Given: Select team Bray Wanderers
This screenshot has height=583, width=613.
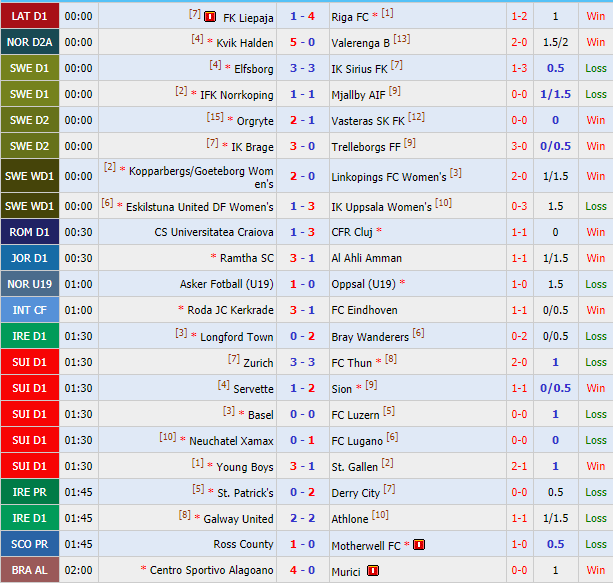Looking at the screenshot, I should point(370,337).
